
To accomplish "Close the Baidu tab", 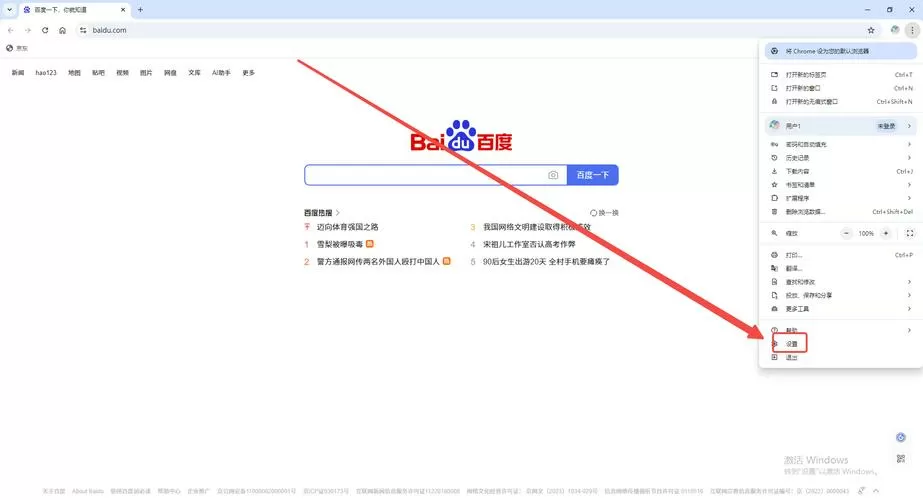I will click(122, 9).
